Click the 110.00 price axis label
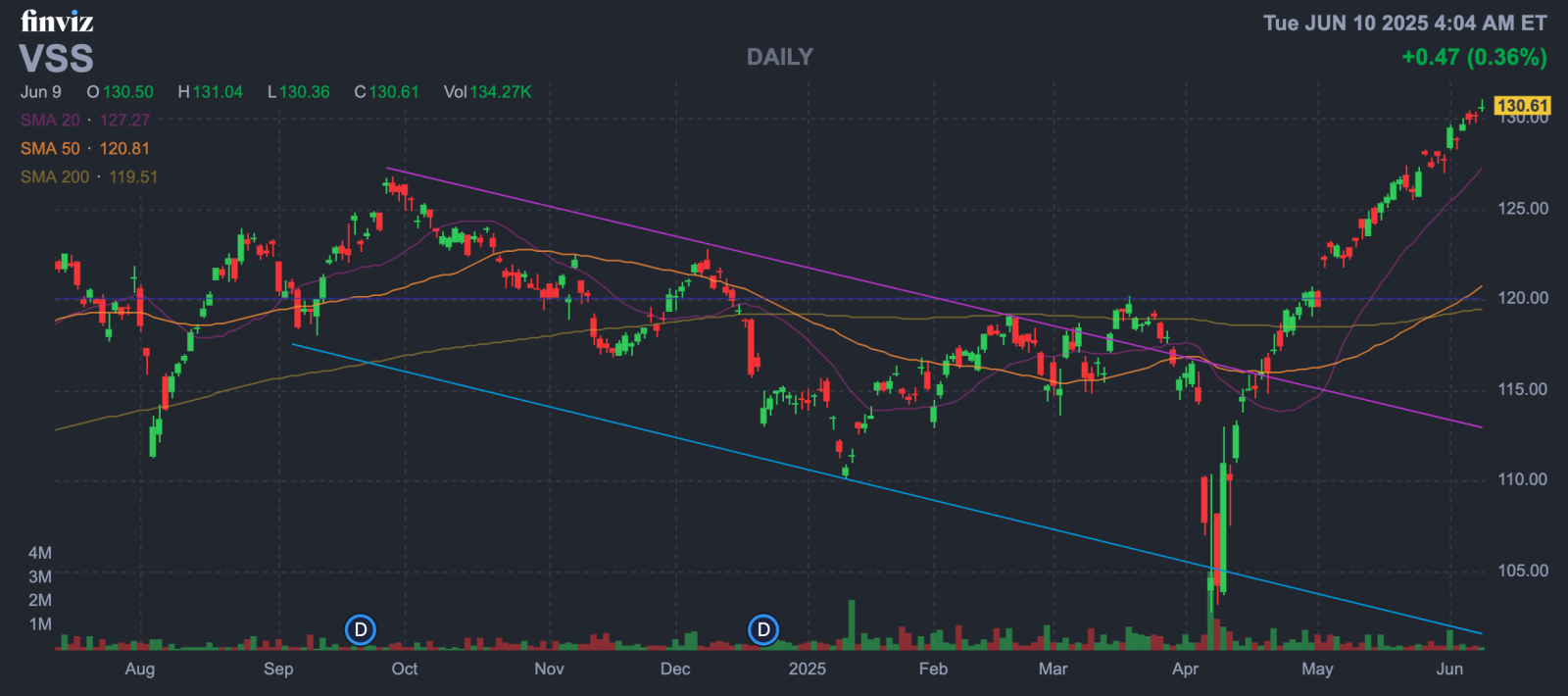The image size is (1568, 696). [1523, 479]
